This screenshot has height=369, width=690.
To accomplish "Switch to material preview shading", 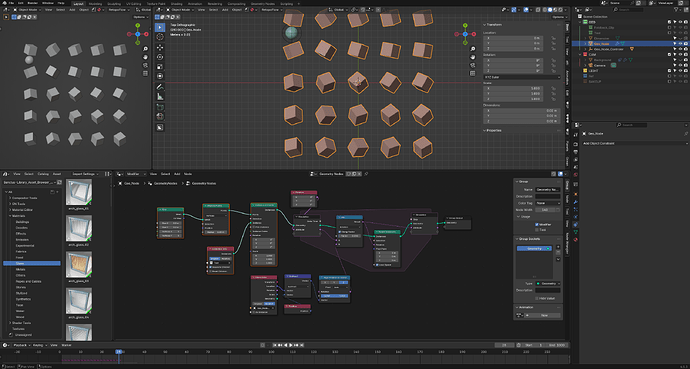I will [554, 10].
